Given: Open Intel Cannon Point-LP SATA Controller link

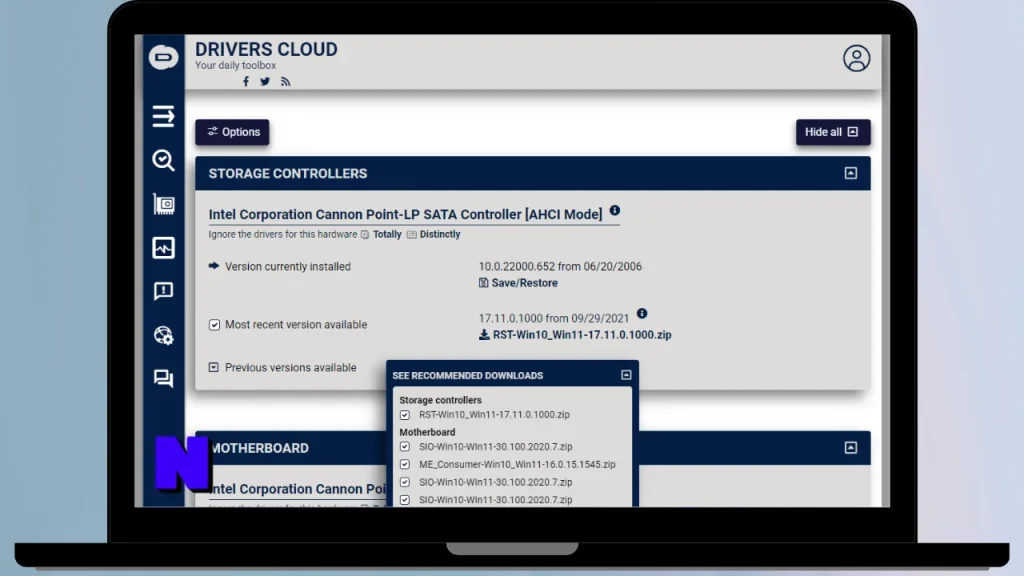Looking at the screenshot, I should coord(406,214).
